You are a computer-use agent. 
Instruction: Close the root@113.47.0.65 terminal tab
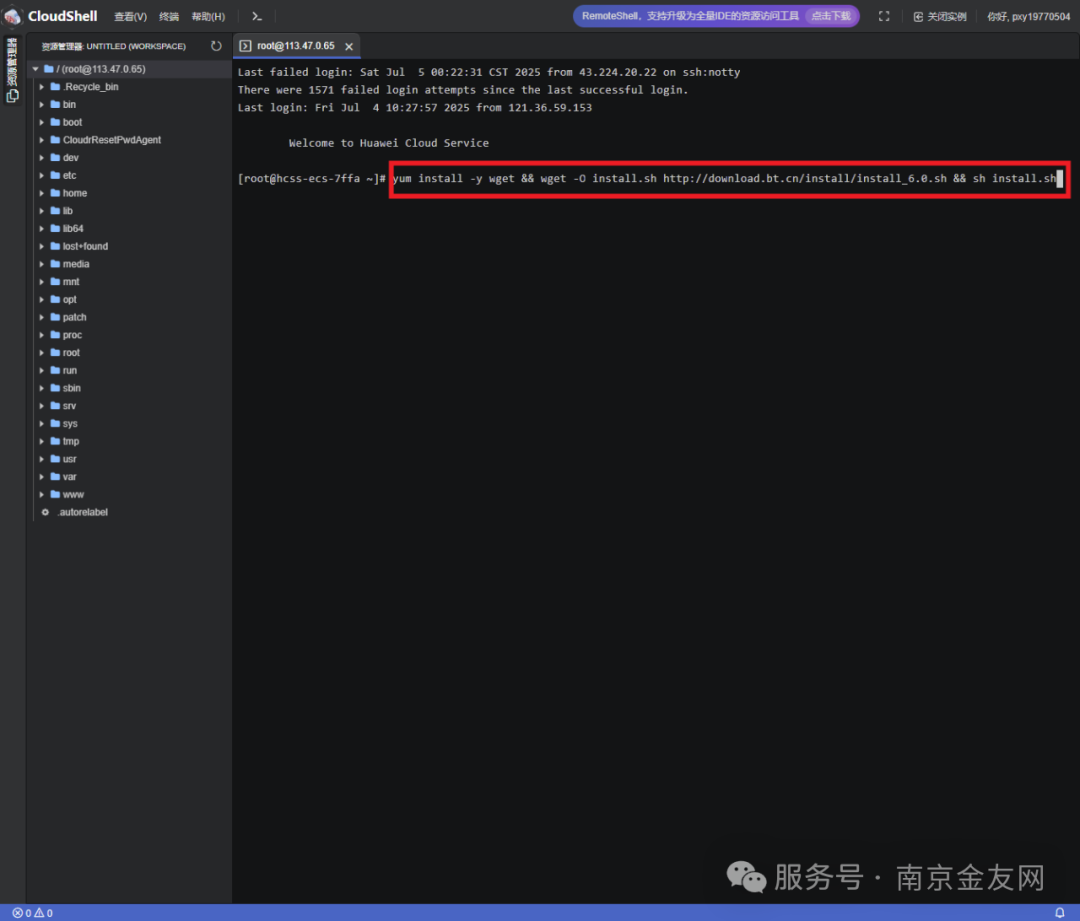click(x=349, y=47)
